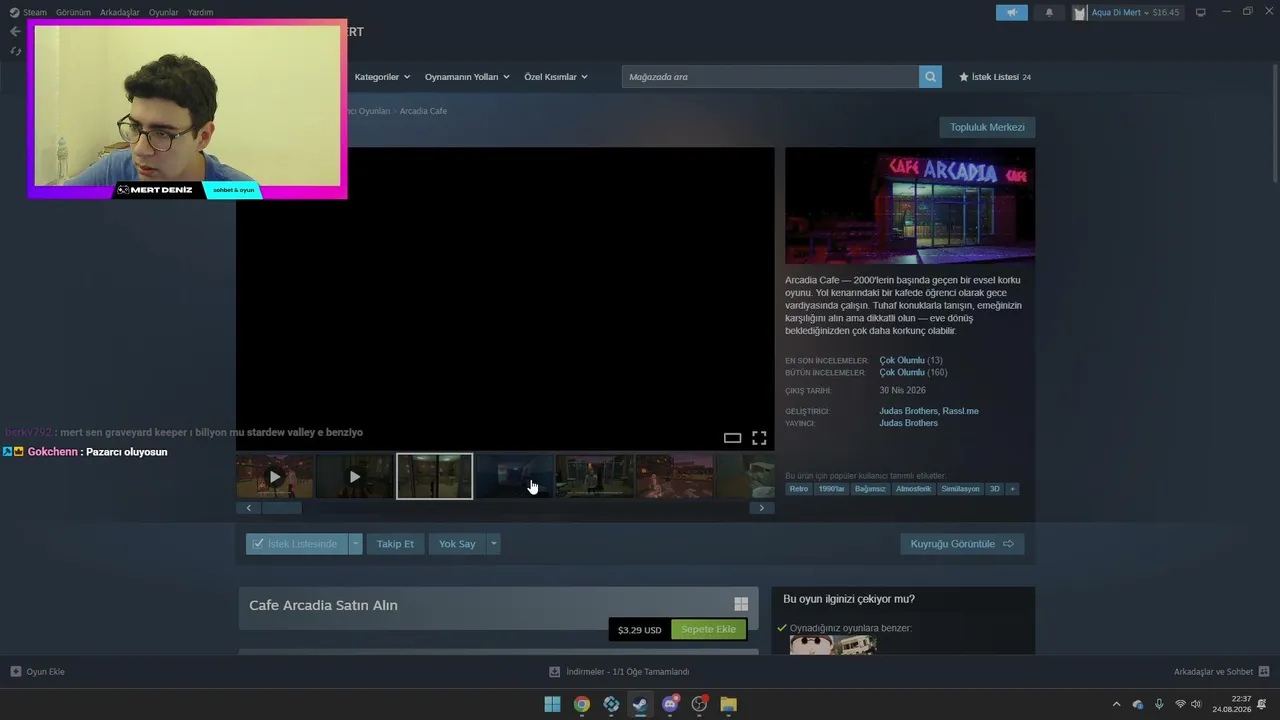Viewport: 1280px width, 720px height.
Task: Expand the Kategoriler dropdown
Action: (382, 77)
